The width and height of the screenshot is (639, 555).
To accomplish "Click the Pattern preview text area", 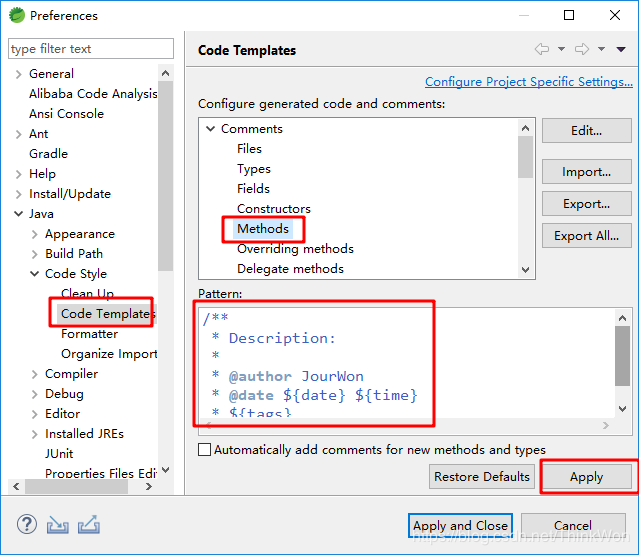I will pyautogui.click(x=406, y=363).
